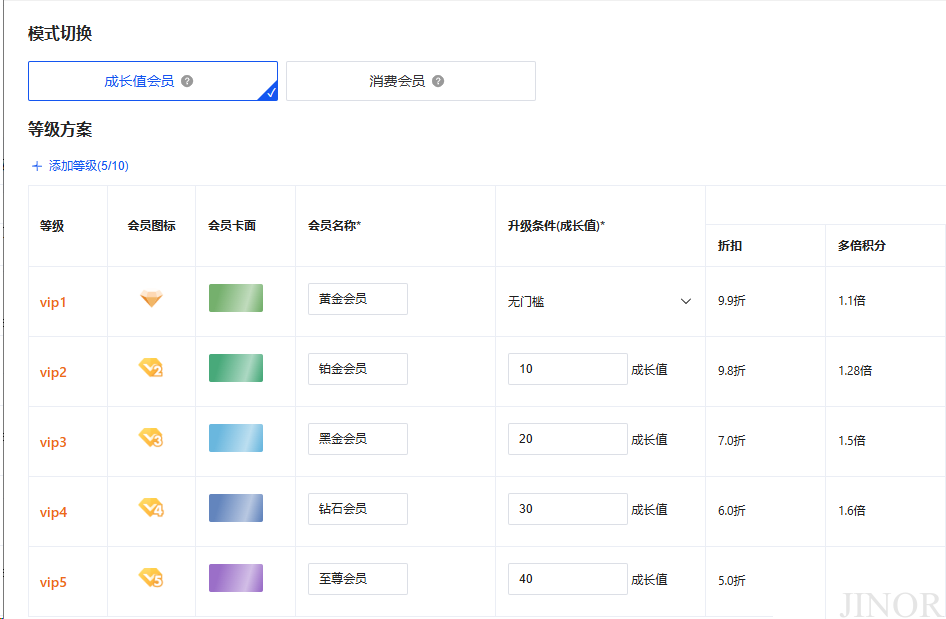This screenshot has height=619, width=946.
Task: Click the 钻石会员 name input field
Action: pos(358,509)
